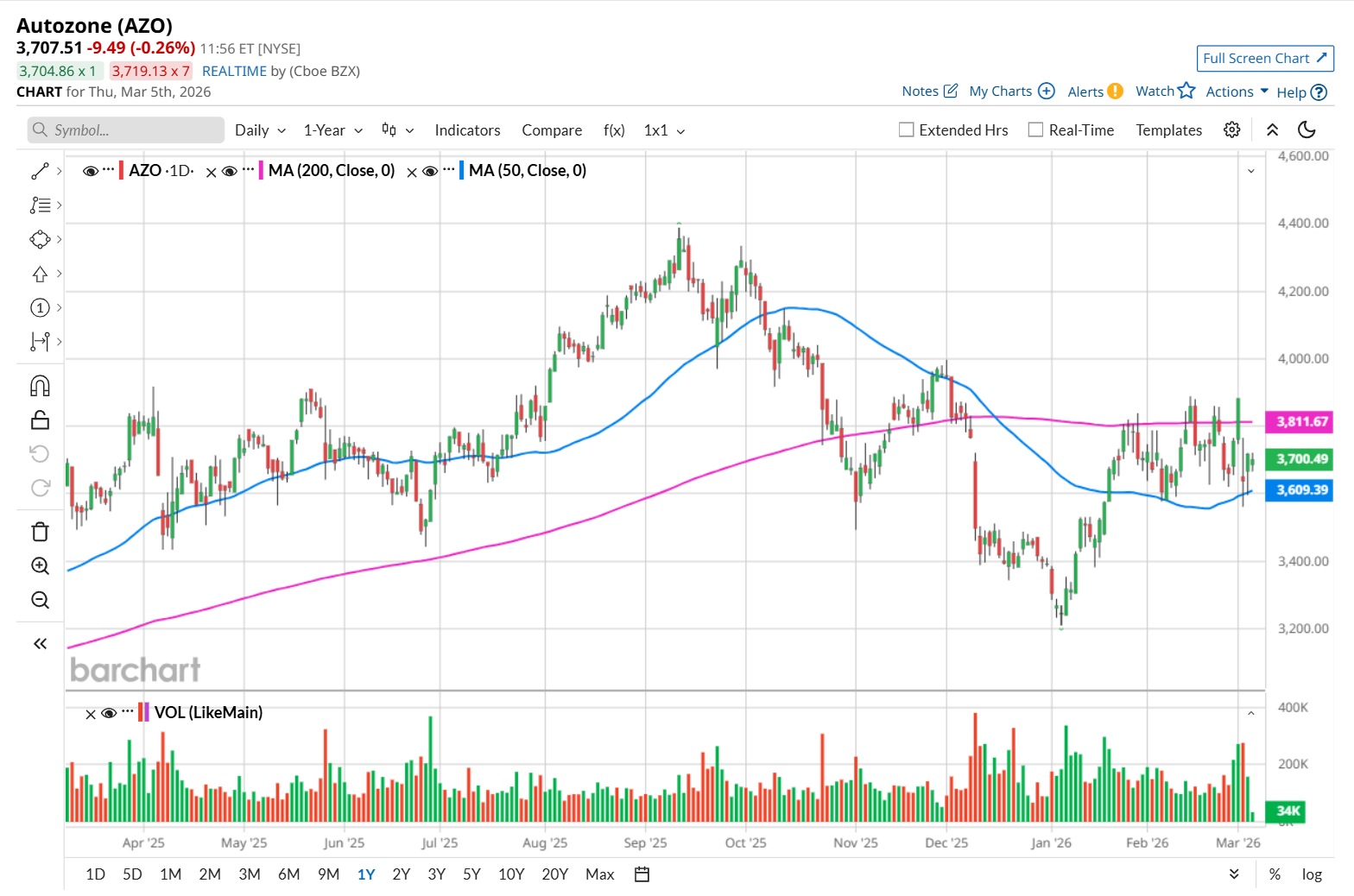The image size is (1354, 896).
Task: Click the Full Screen Chart button
Action: click(1264, 58)
